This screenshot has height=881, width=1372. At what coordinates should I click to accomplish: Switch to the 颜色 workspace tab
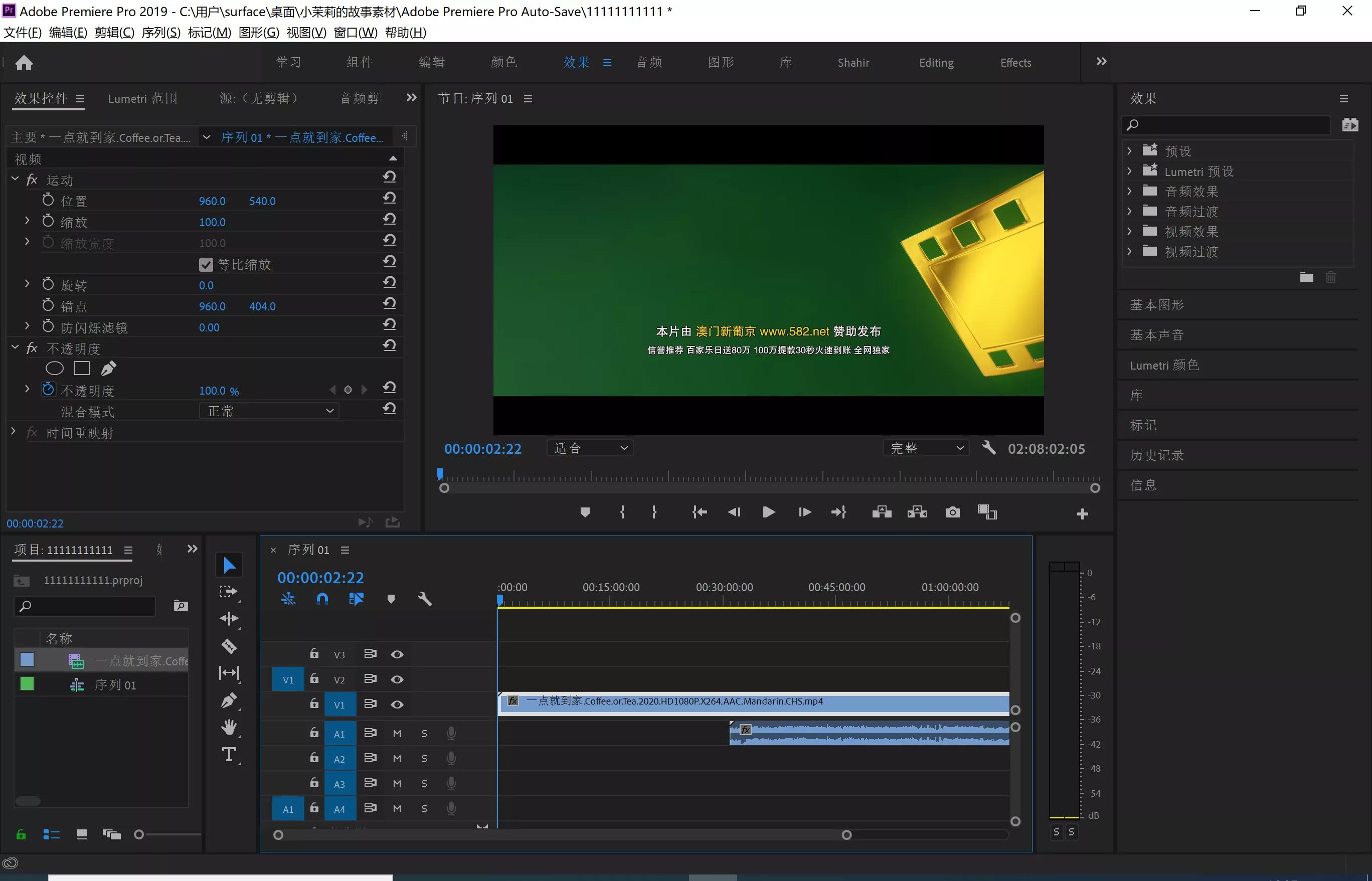tap(503, 62)
